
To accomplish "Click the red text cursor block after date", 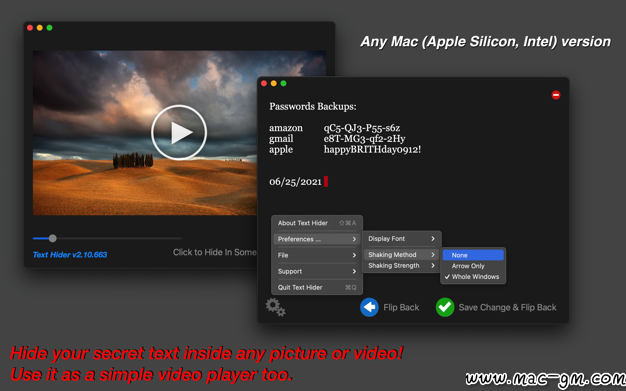I will [x=326, y=181].
